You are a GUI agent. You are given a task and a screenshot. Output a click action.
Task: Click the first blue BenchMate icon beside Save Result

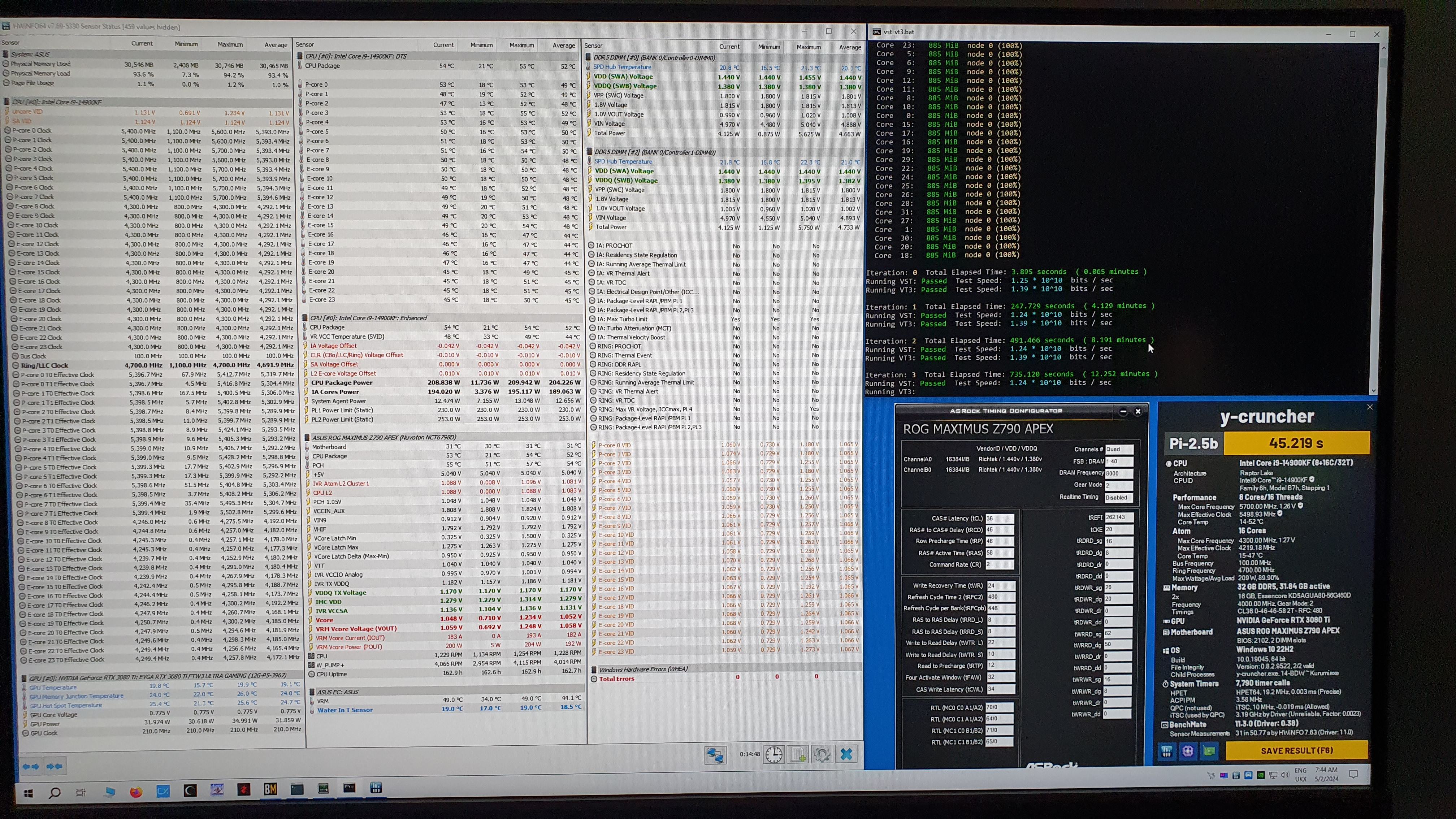tap(1167, 751)
